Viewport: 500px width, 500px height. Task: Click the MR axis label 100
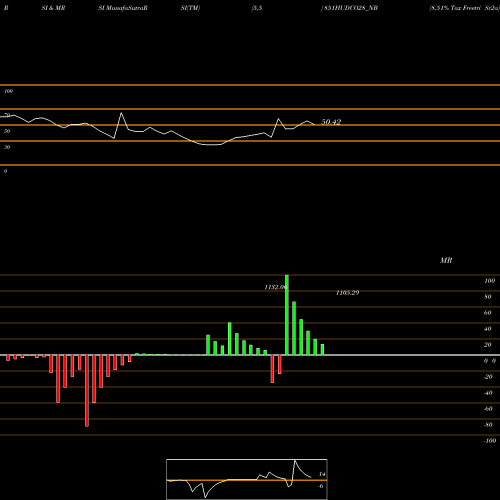pyautogui.click(x=490, y=281)
